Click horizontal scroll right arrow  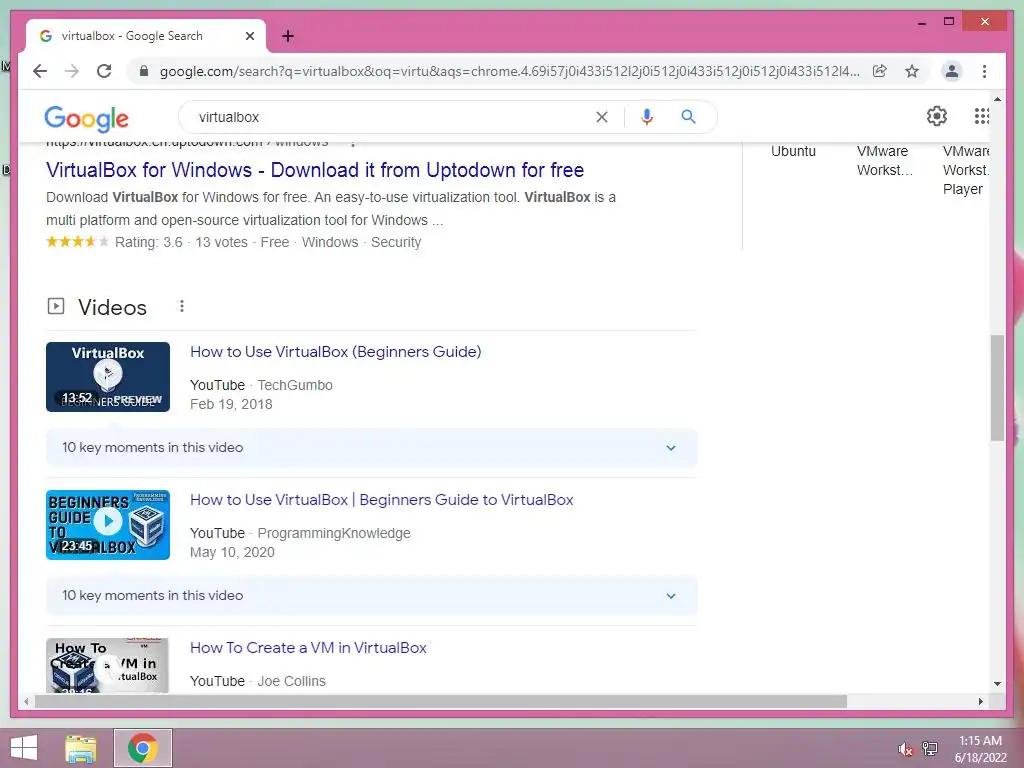(980, 701)
